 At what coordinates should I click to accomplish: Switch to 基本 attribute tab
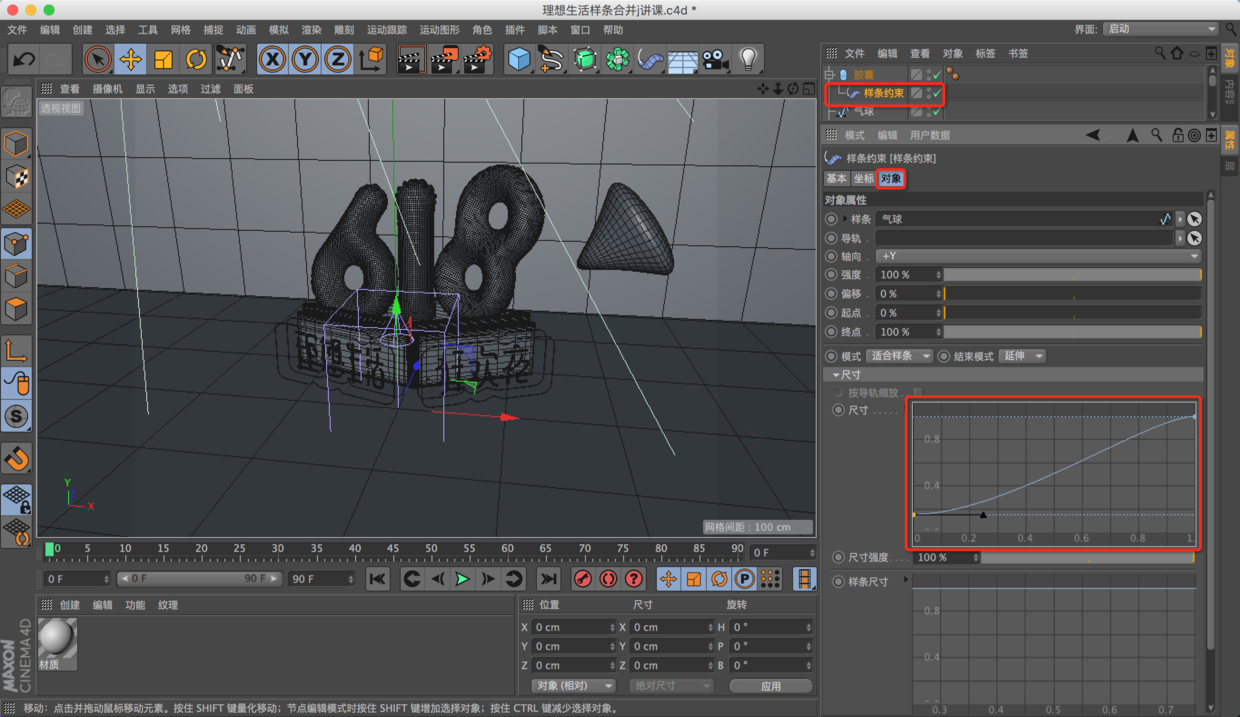click(x=836, y=179)
